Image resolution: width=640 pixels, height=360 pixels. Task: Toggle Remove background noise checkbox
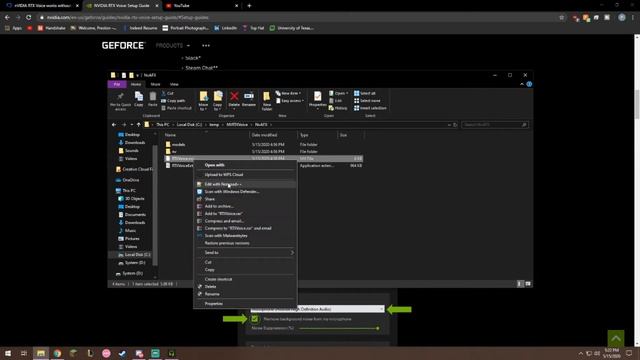click(x=255, y=319)
